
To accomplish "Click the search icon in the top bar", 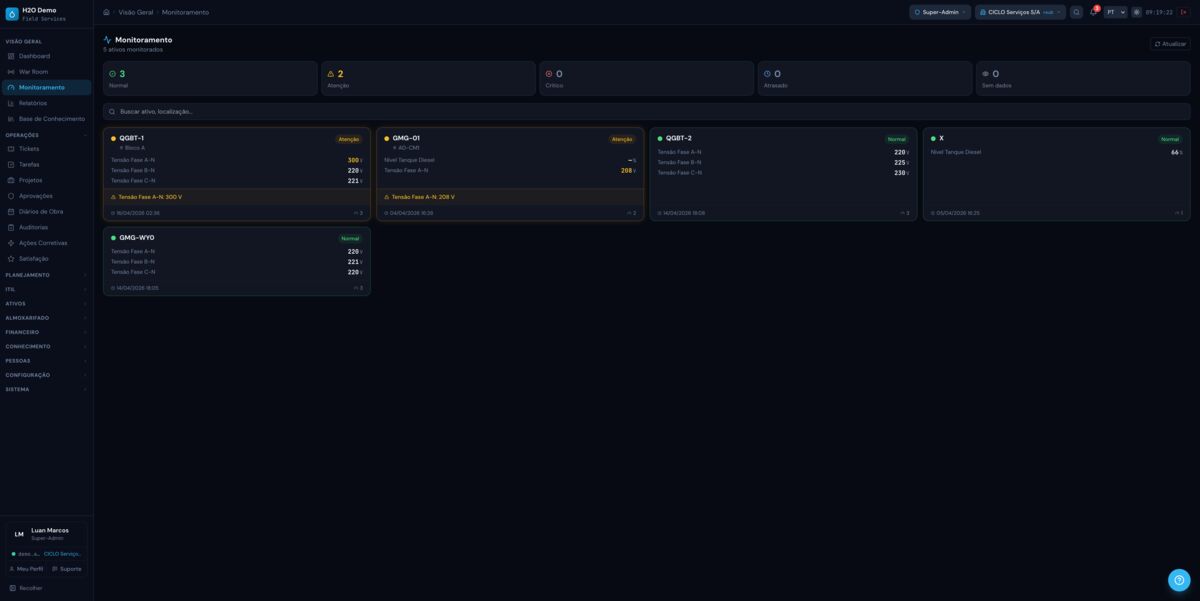I will (x=1076, y=12).
